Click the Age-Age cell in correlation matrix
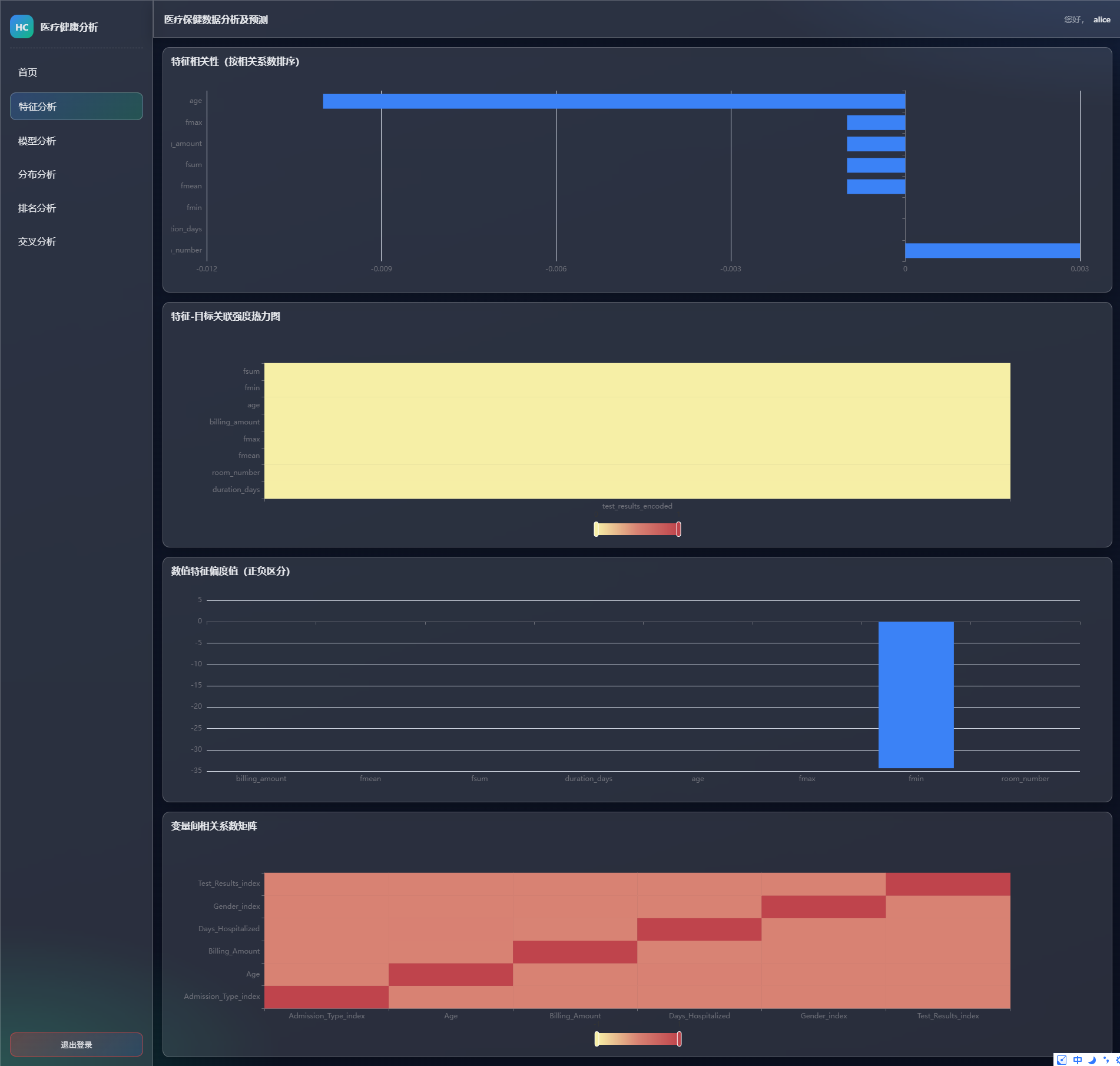Image resolution: width=1120 pixels, height=1066 pixels. coord(450,974)
